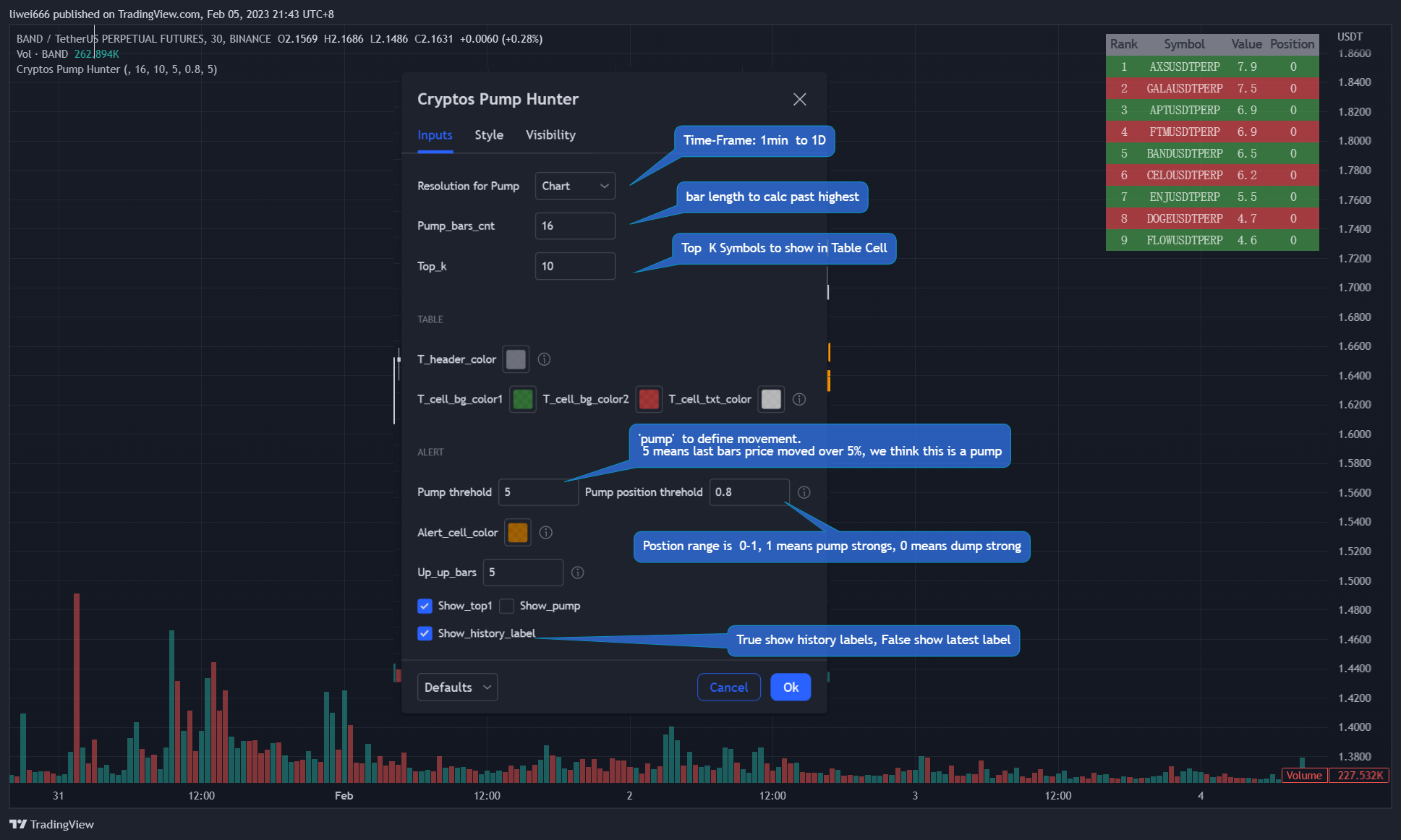Open the T_cell_txt_color swatch
The height and width of the screenshot is (840, 1401).
click(x=771, y=399)
